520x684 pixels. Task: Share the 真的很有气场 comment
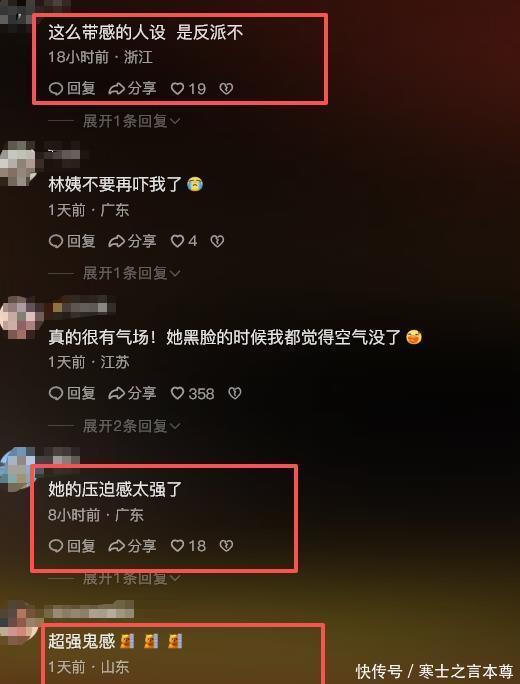click(x=132, y=393)
